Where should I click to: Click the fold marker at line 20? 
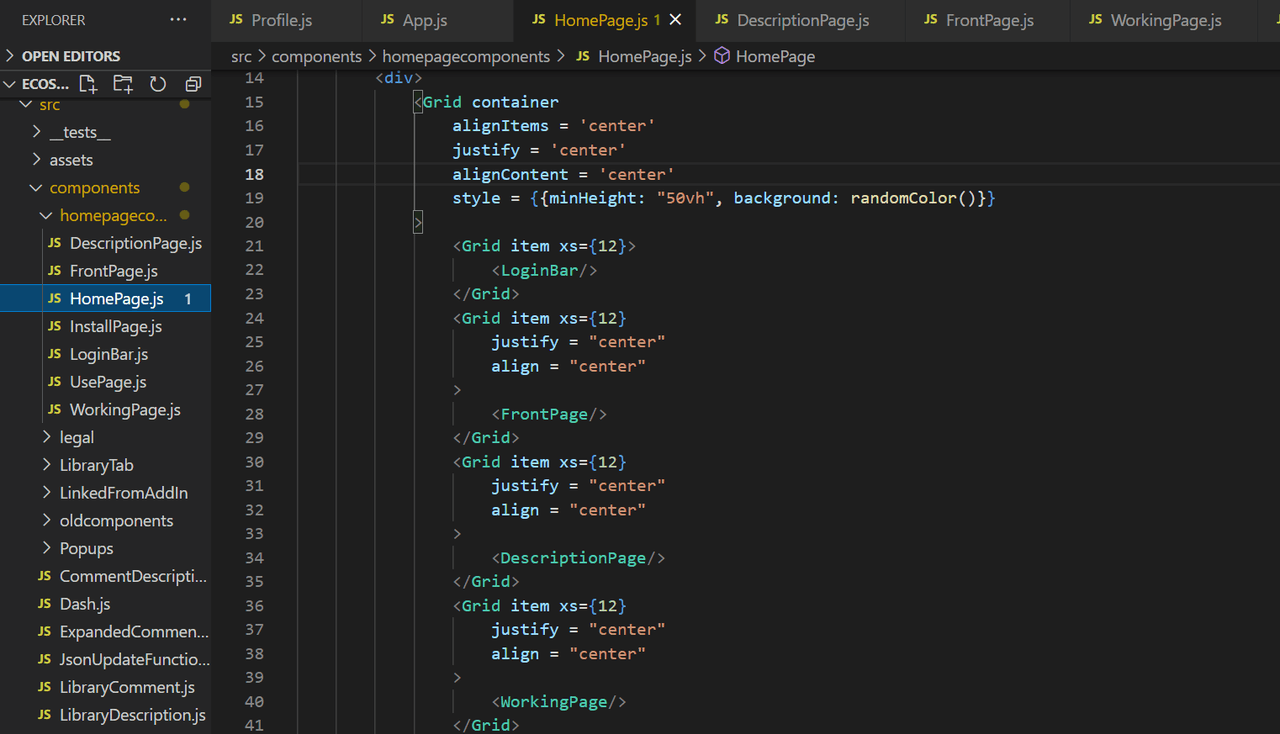[x=418, y=222]
